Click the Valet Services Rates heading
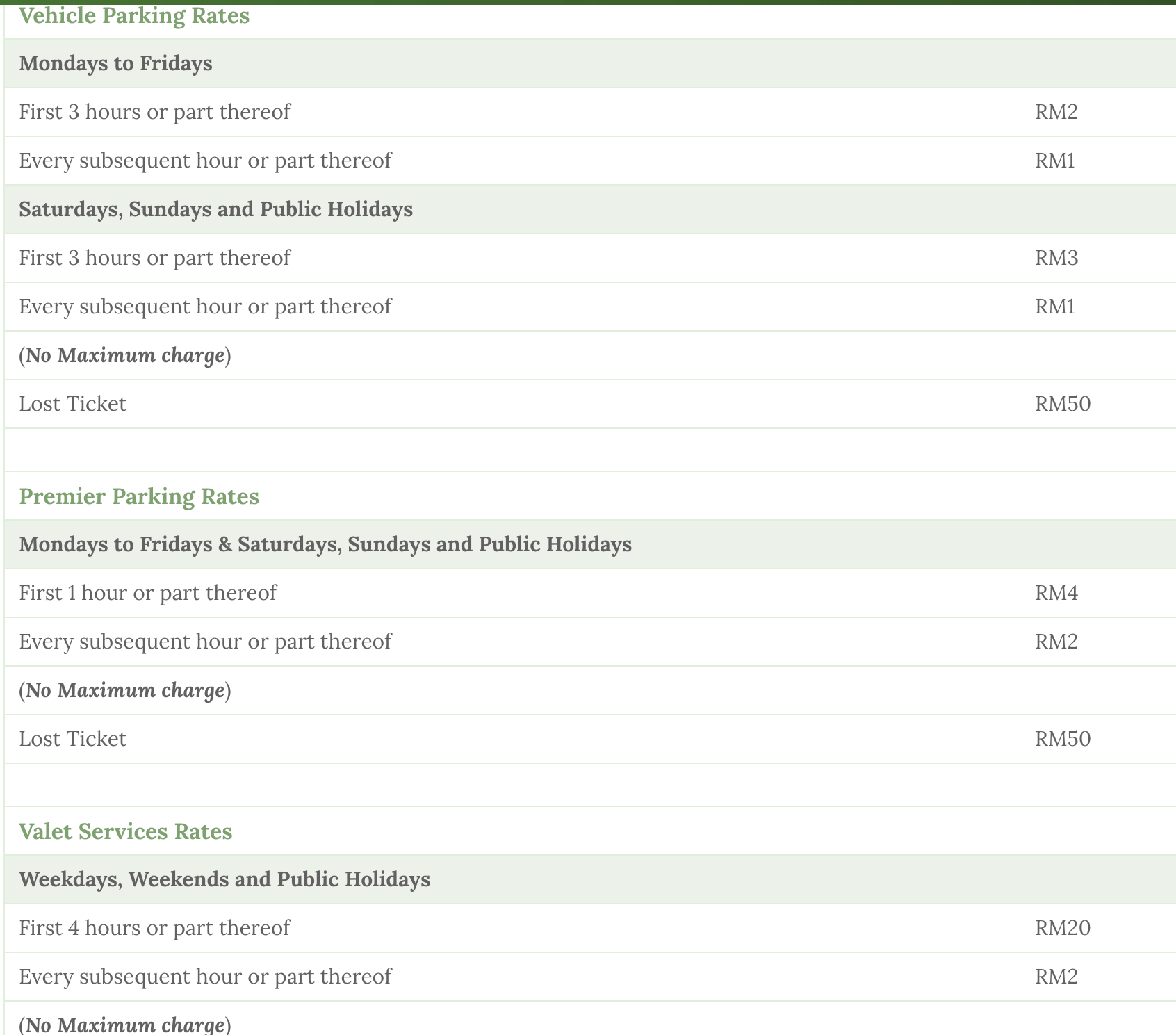The width and height of the screenshot is (1176, 1035). tap(125, 831)
